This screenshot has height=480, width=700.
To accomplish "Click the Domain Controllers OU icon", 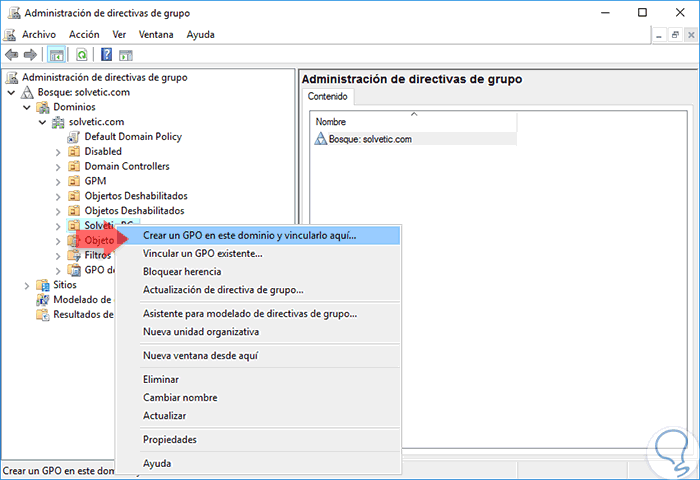I will [x=74, y=166].
